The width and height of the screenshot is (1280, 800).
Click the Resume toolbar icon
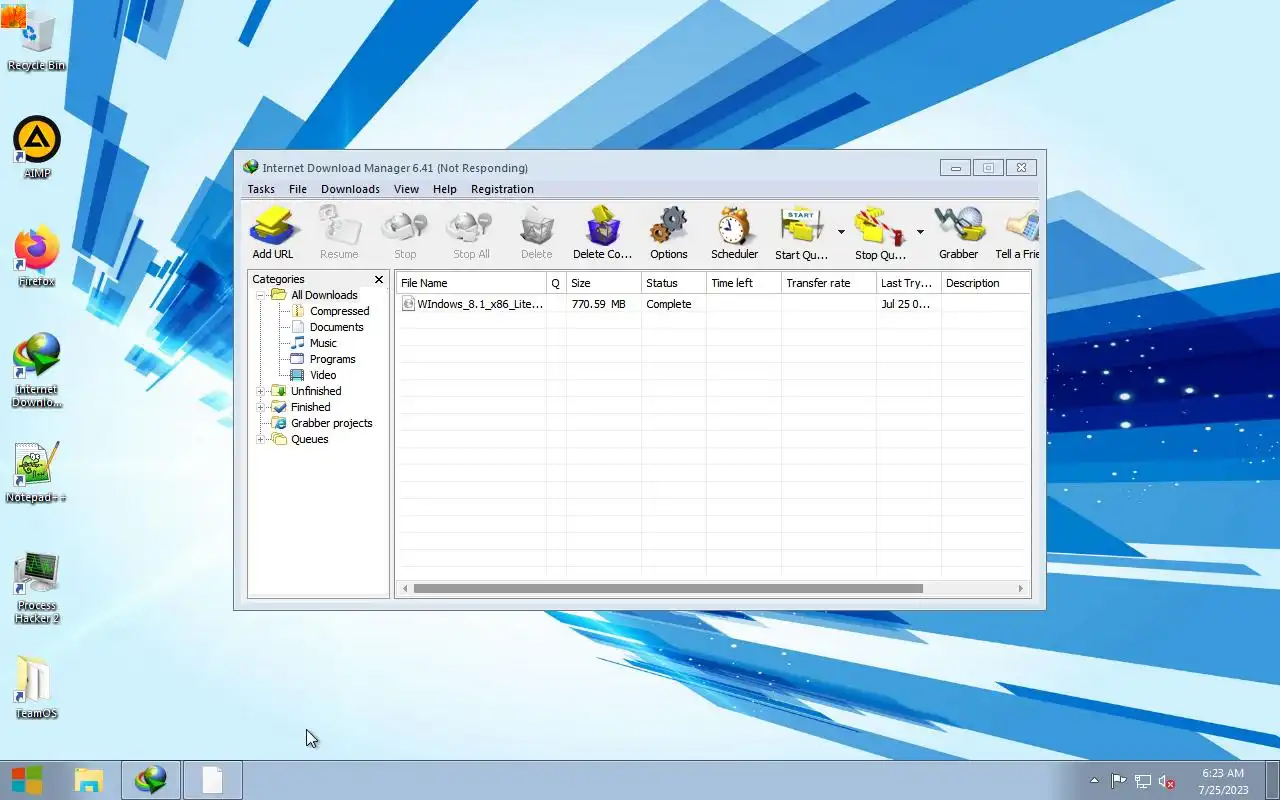pyautogui.click(x=339, y=233)
